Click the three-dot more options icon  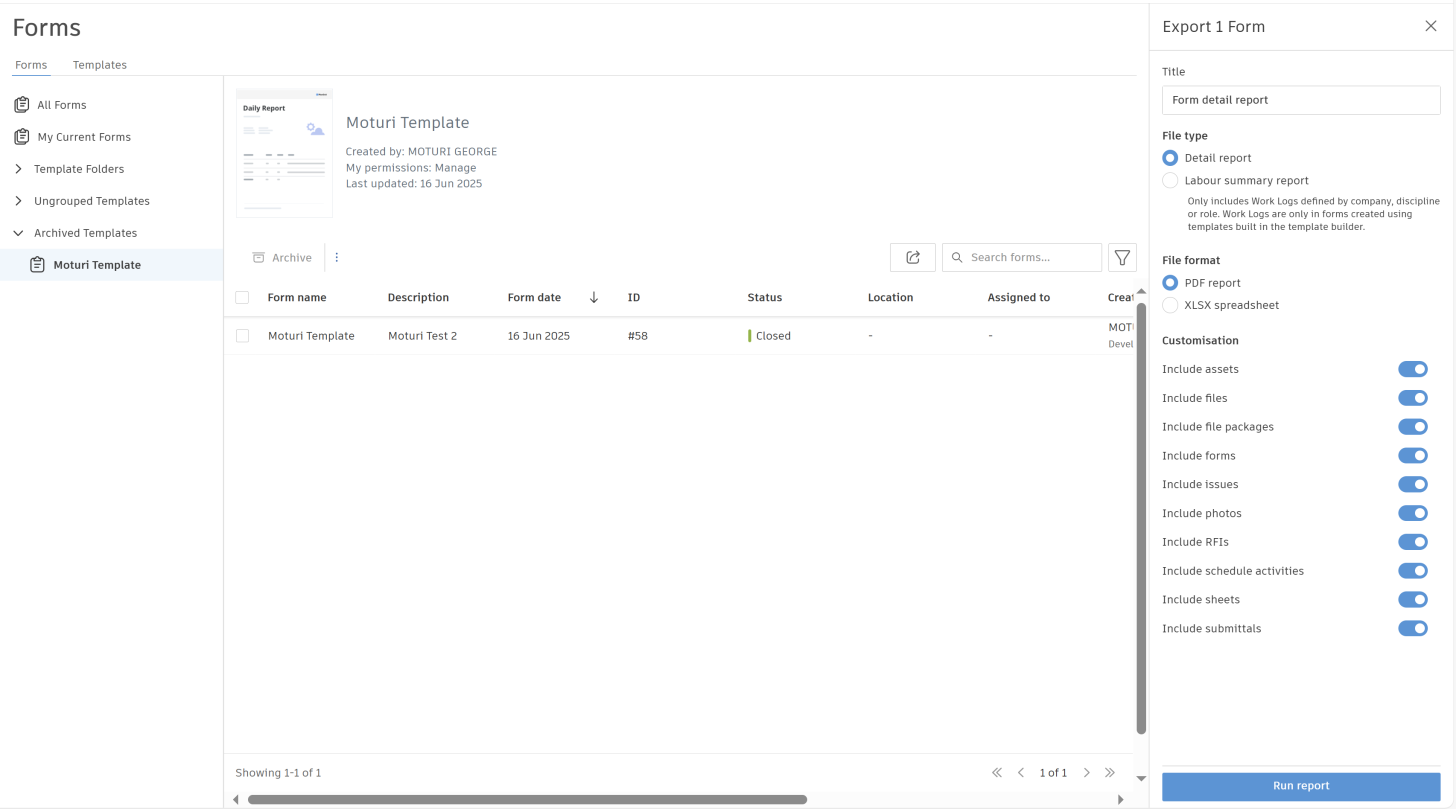pos(337,257)
